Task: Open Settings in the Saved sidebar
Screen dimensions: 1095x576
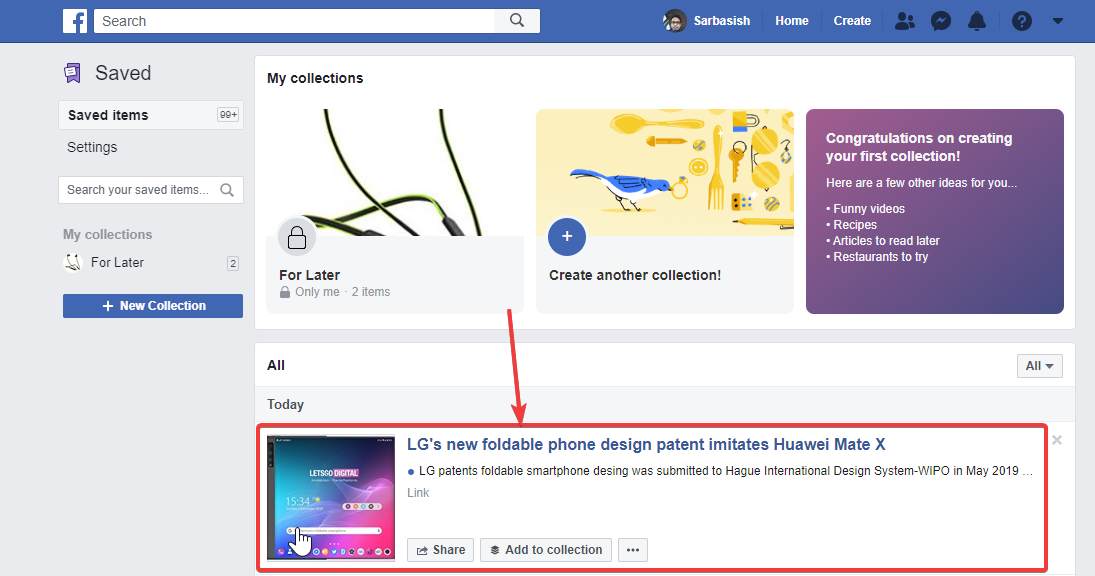Action: point(92,147)
